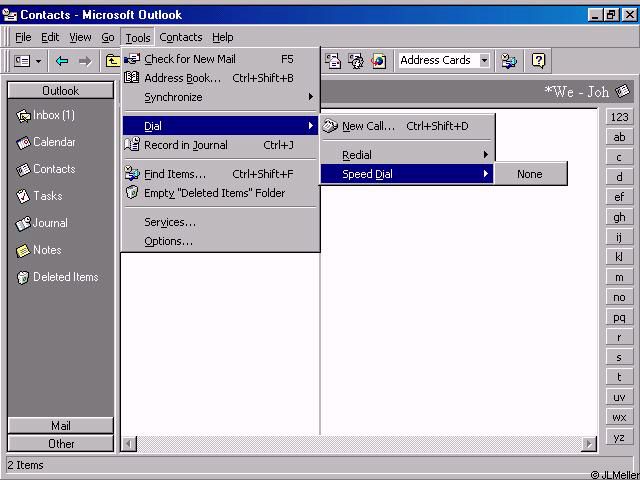This screenshot has height=480, width=640.
Task: Jump to contacts under c
Action: 619,157
